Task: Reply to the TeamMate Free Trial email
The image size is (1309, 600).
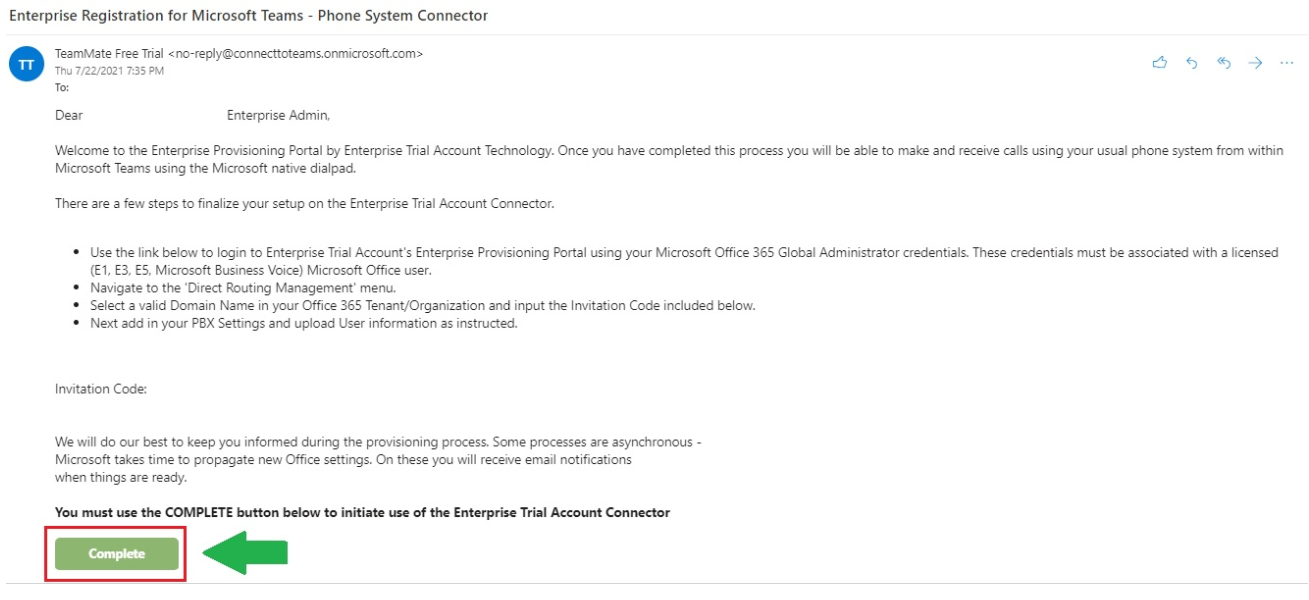Action: pos(1192,63)
